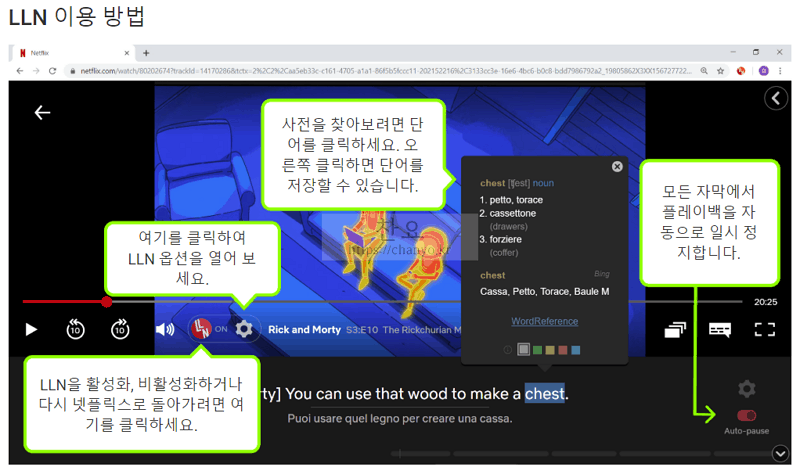Image resolution: width=800 pixels, height=474 pixels.
Task: Reload the Netflix page
Action: (52, 71)
